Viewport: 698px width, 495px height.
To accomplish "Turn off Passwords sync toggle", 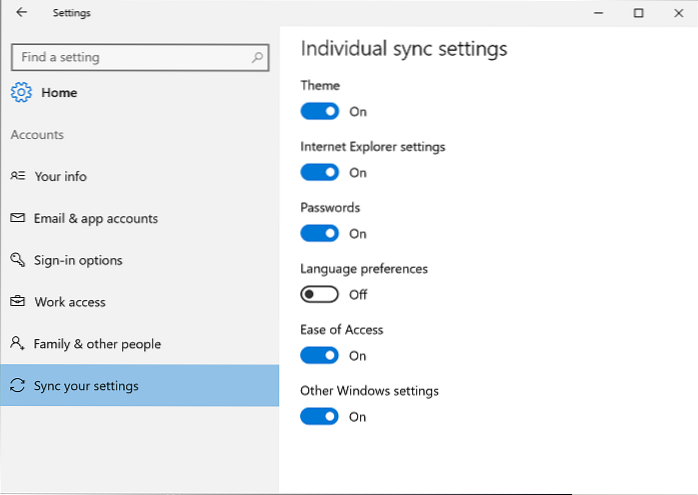I will (x=320, y=233).
